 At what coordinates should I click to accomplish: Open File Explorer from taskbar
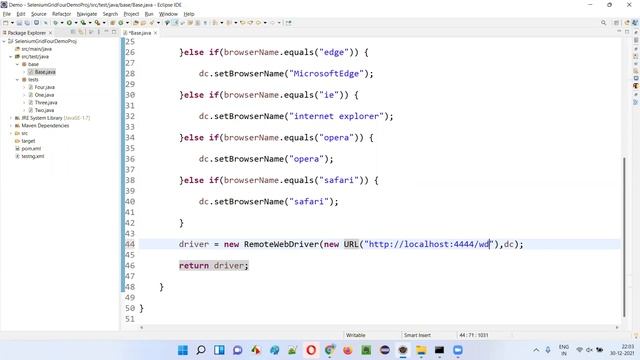coord(421,350)
